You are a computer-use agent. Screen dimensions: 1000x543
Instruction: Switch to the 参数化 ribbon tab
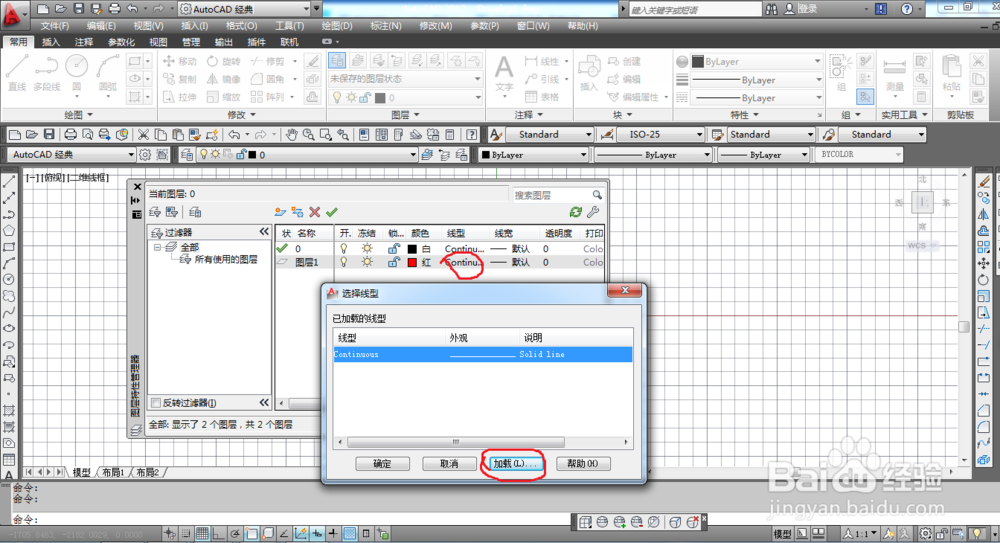coord(121,42)
